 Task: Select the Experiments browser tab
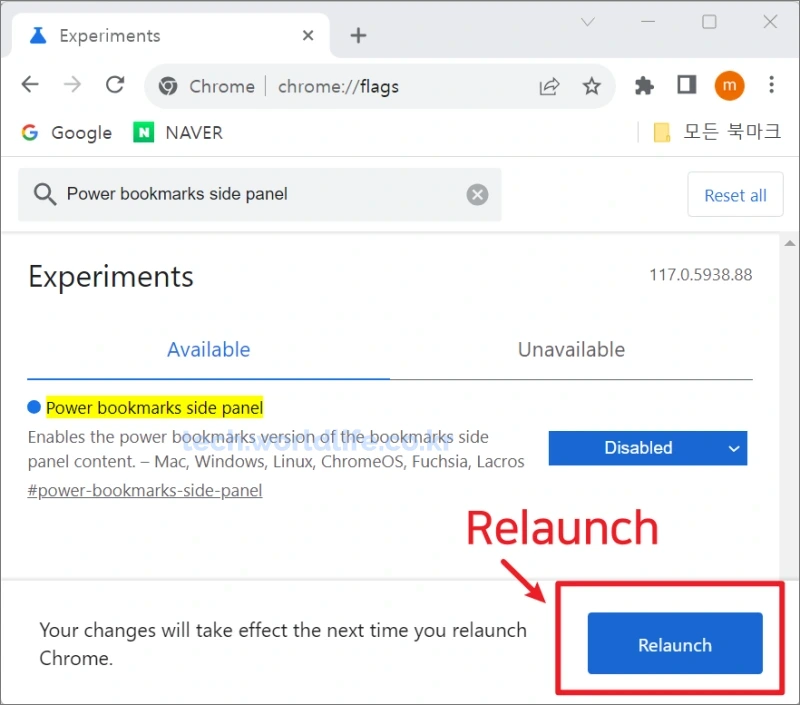(168, 35)
